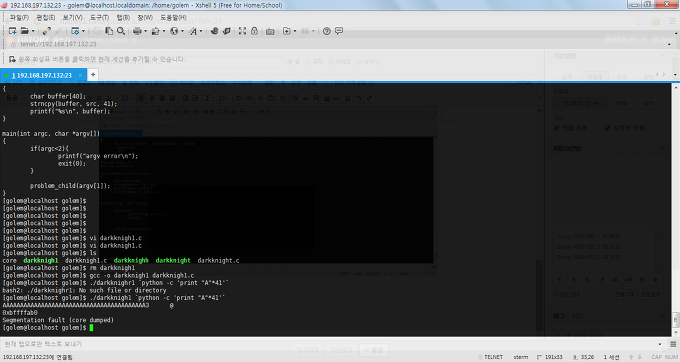Click the lock icon beside telnet address
Screen dimensions: 680x362
tap(13, 44)
